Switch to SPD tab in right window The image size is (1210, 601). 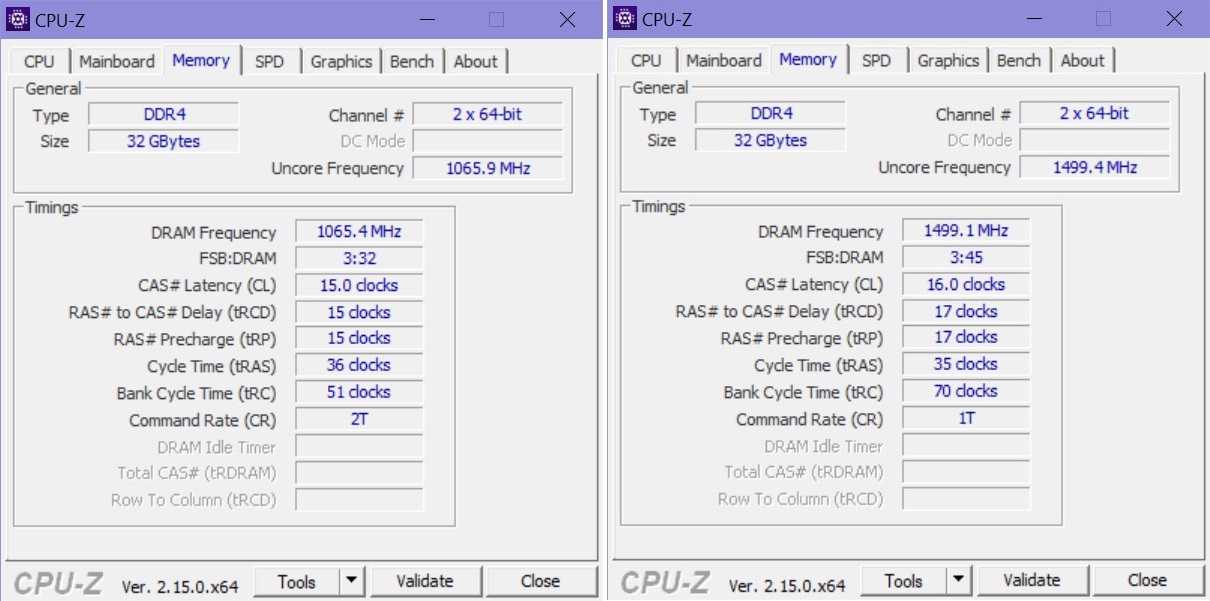876,60
